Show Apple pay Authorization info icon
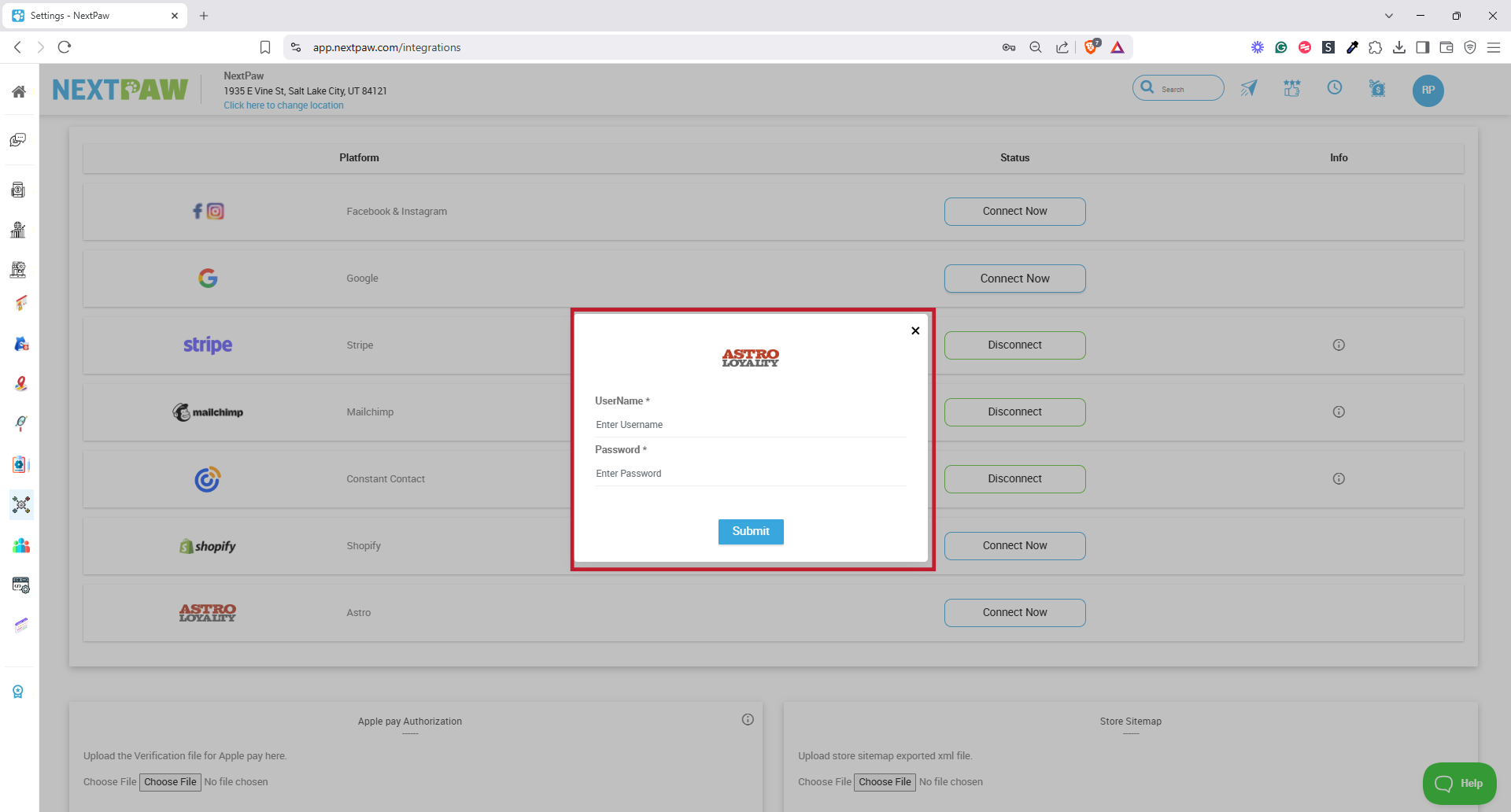 pos(748,719)
